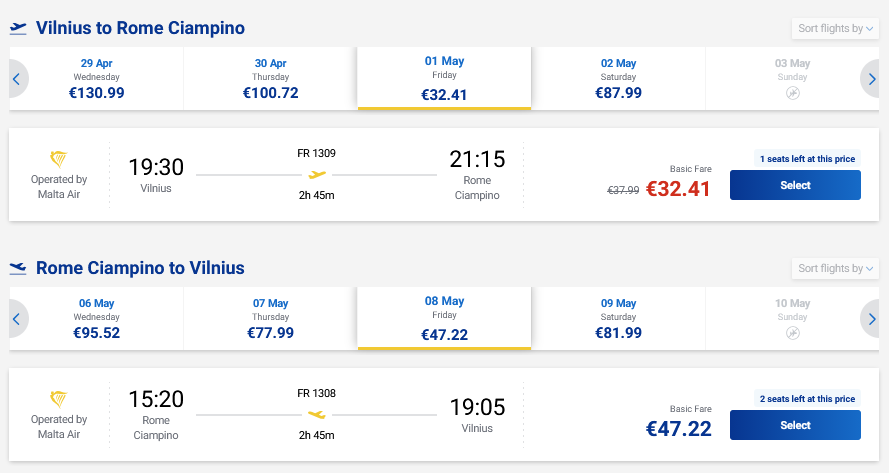The height and width of the screenshot is (473, 889).
Task: Show later outbound dates with right arrow
Action: tap(872, 79)
